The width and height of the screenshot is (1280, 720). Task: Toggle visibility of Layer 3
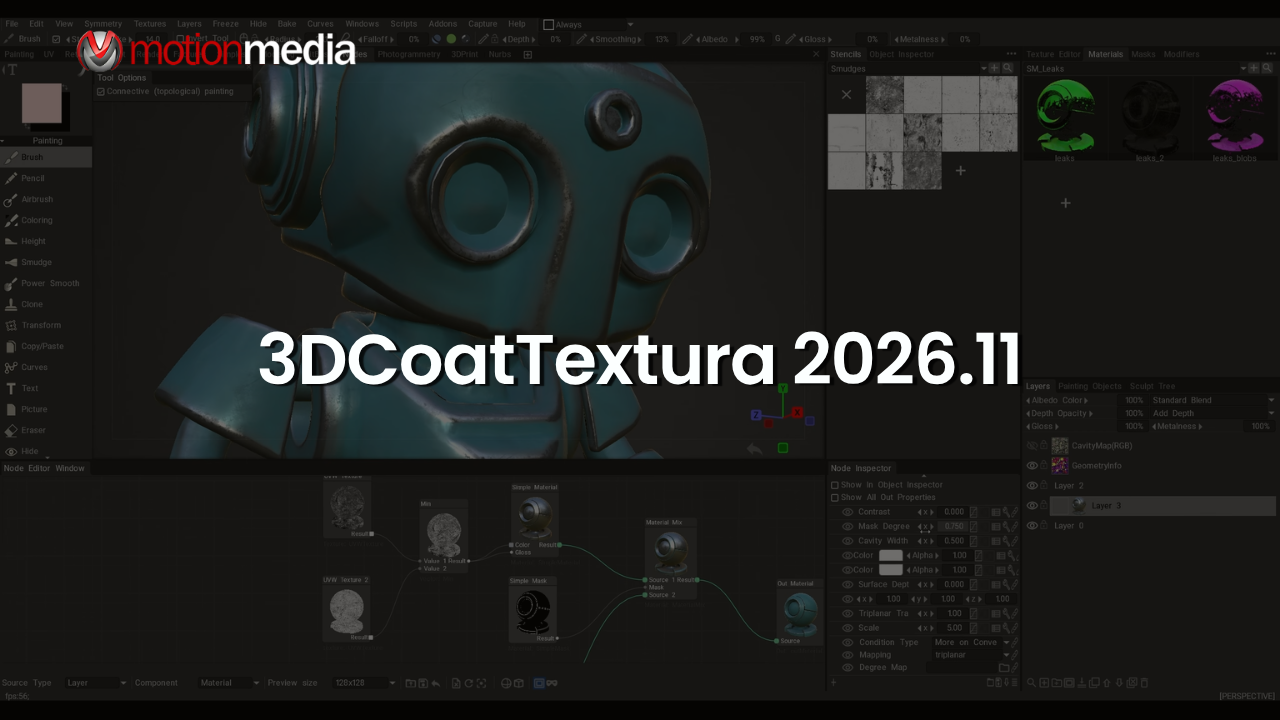pos(1033,506)
